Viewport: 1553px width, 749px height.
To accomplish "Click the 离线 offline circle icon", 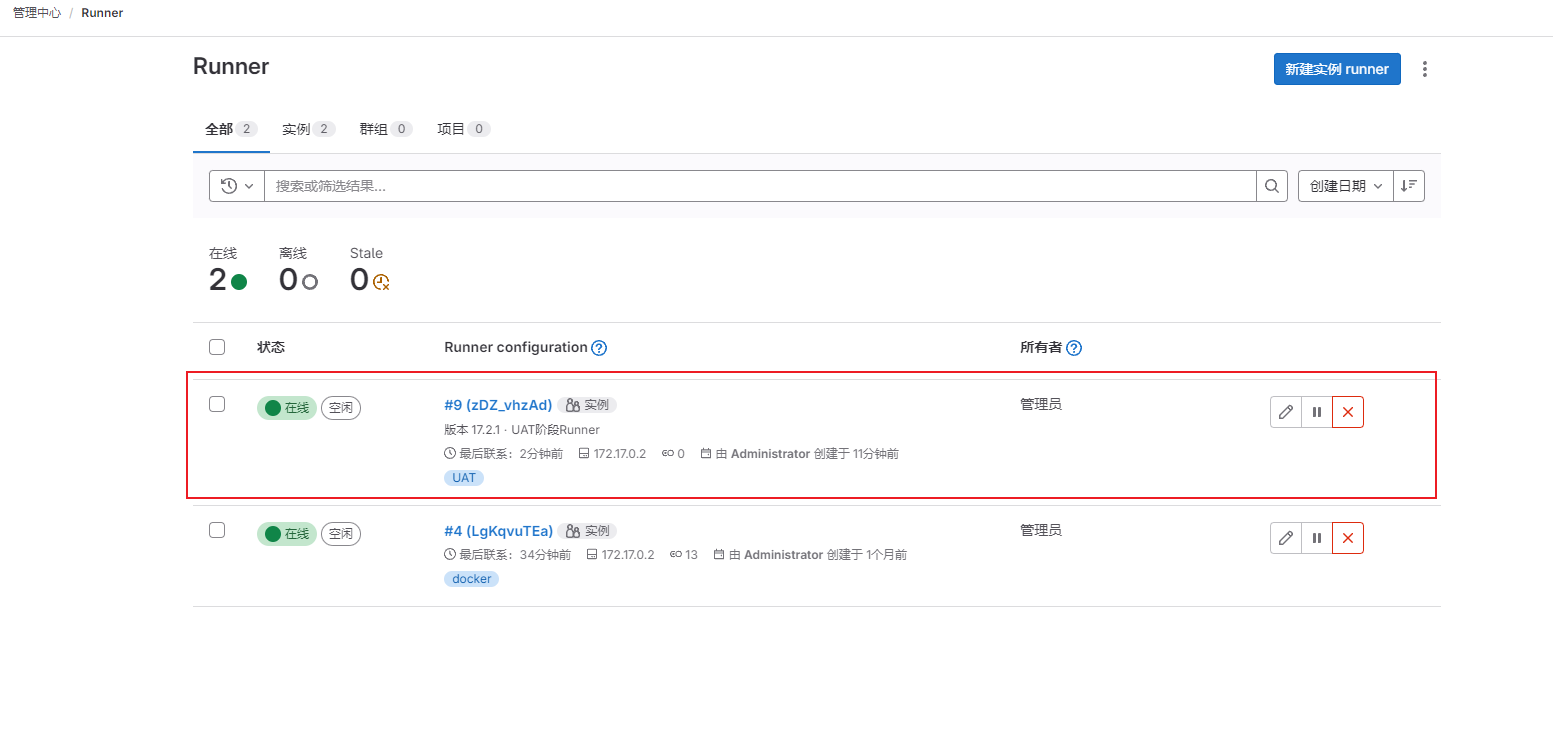I will (x=310, y=282).
